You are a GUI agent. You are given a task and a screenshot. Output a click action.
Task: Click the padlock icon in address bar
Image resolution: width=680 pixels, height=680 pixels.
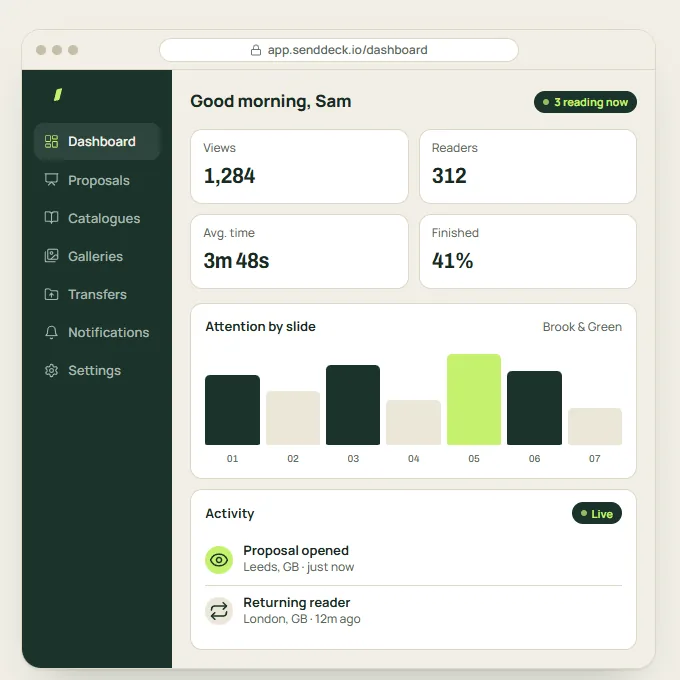point(256,50)
